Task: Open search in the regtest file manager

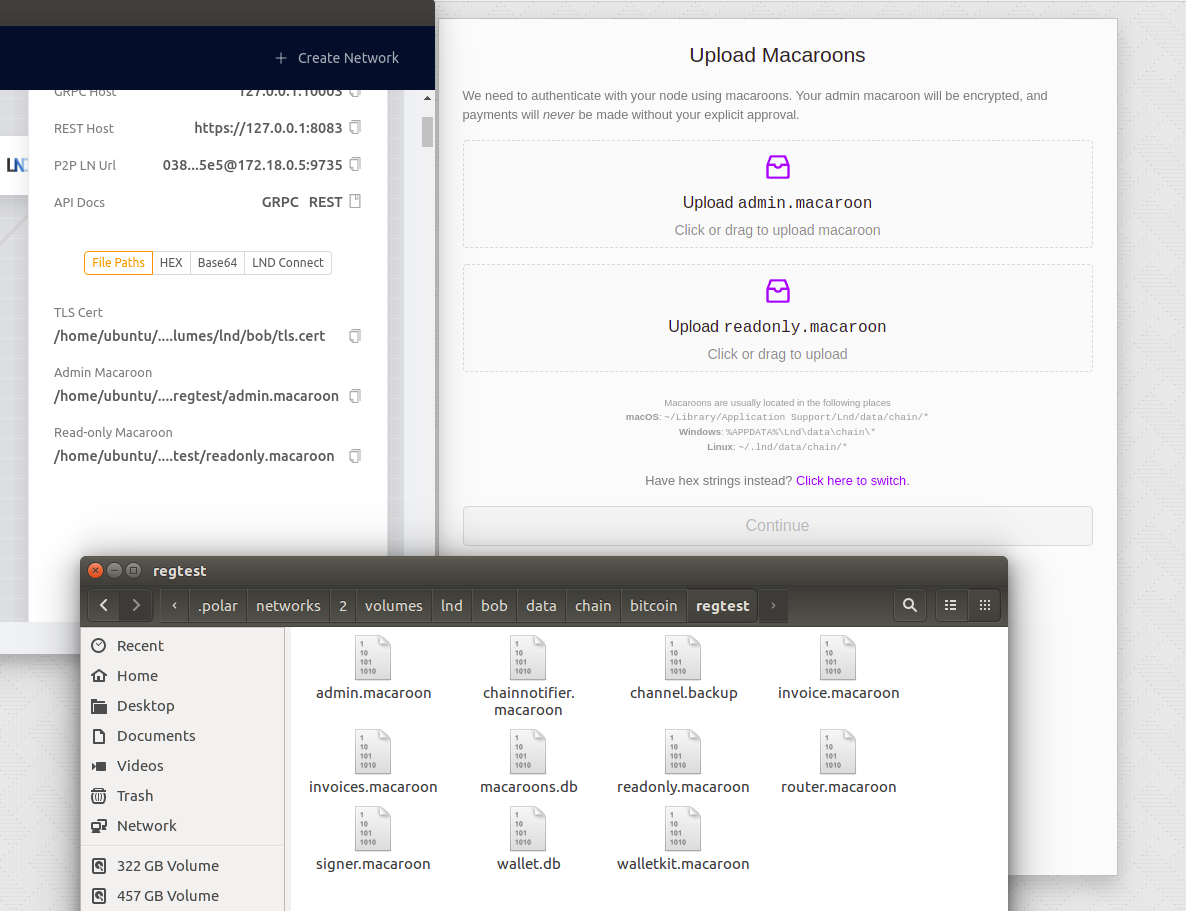Action: click(x=910, y=605)
